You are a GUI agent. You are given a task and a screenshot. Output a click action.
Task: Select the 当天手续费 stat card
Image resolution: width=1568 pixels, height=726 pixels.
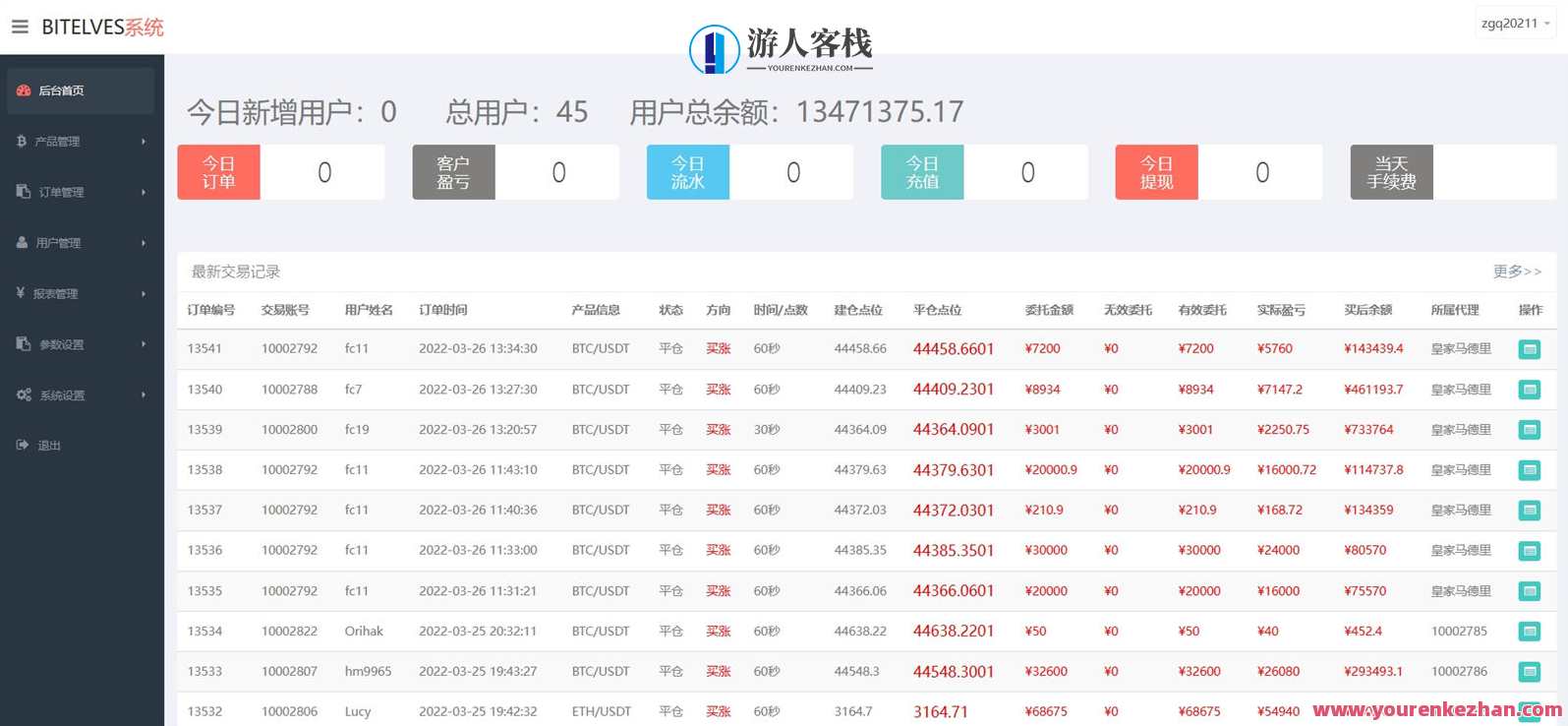click(1454, 172)
